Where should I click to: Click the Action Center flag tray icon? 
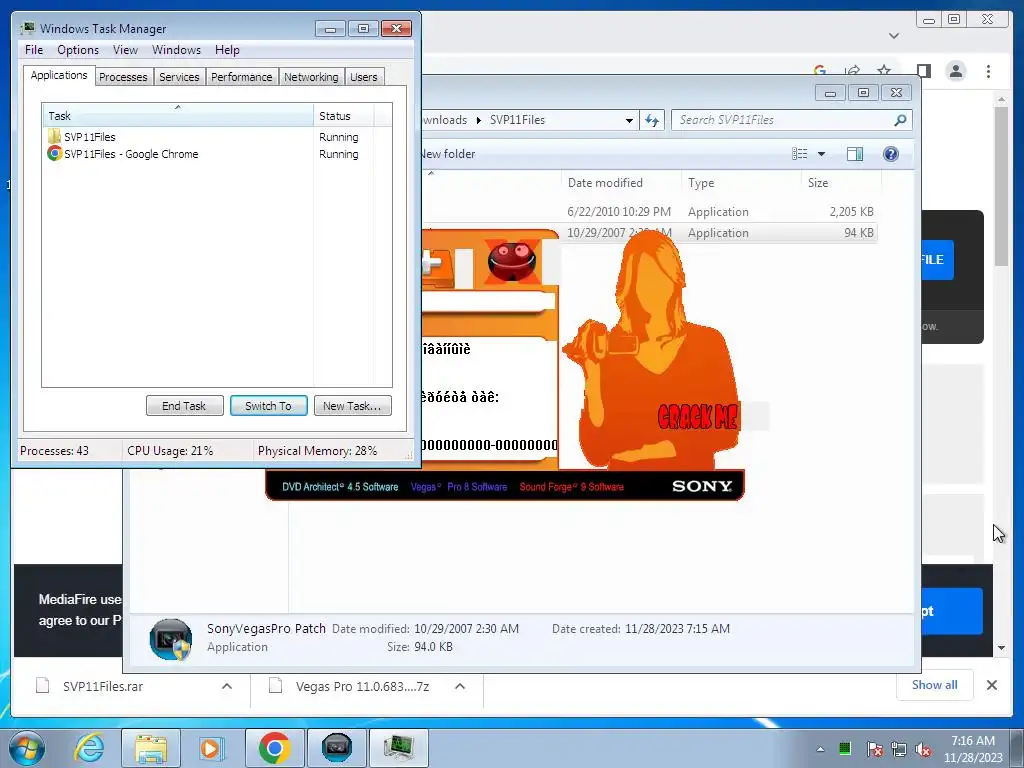pyautogui.click(x=874, y=749)
